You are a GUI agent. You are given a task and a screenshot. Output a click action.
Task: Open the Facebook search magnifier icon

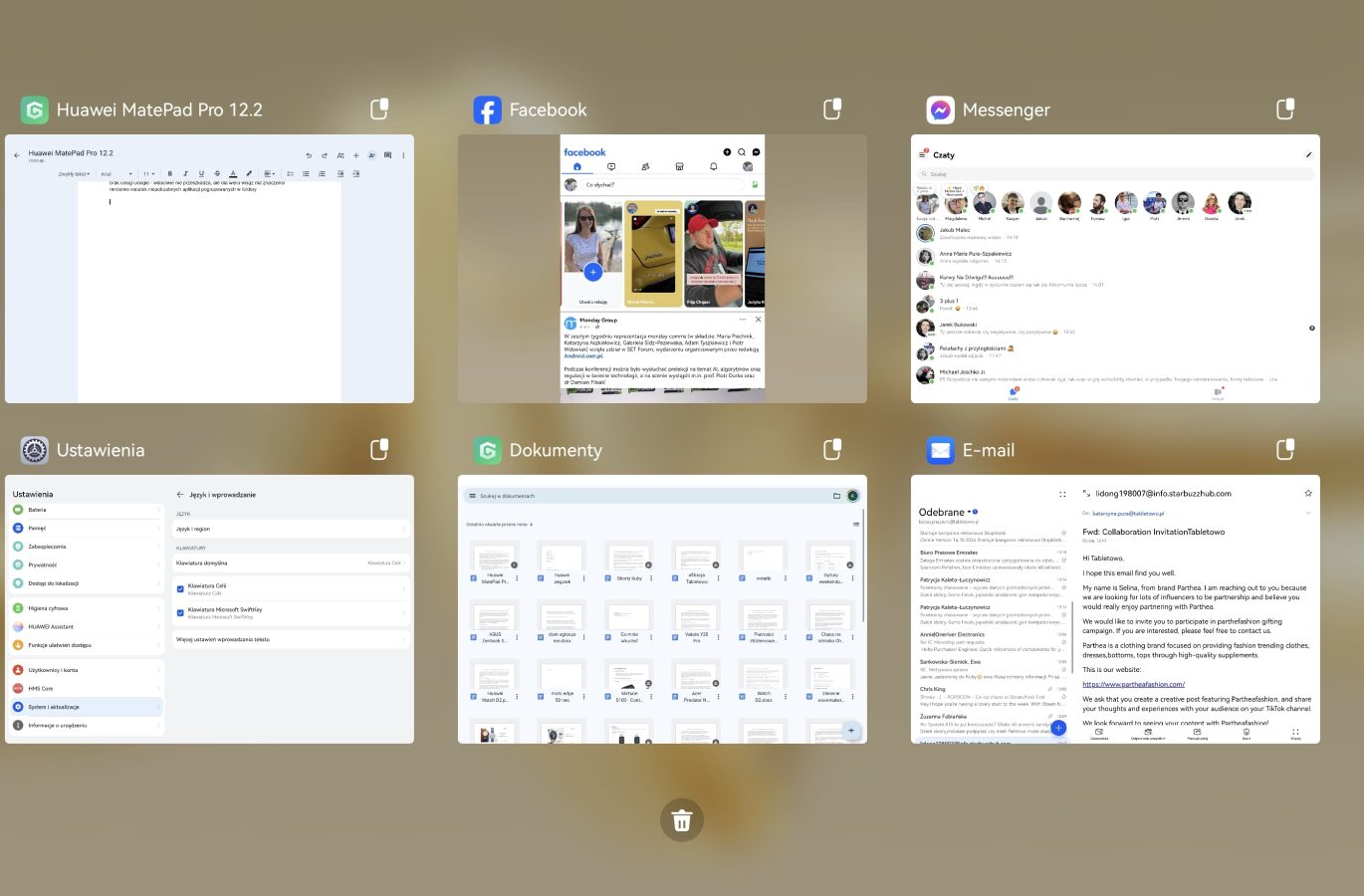click(742, 152)
